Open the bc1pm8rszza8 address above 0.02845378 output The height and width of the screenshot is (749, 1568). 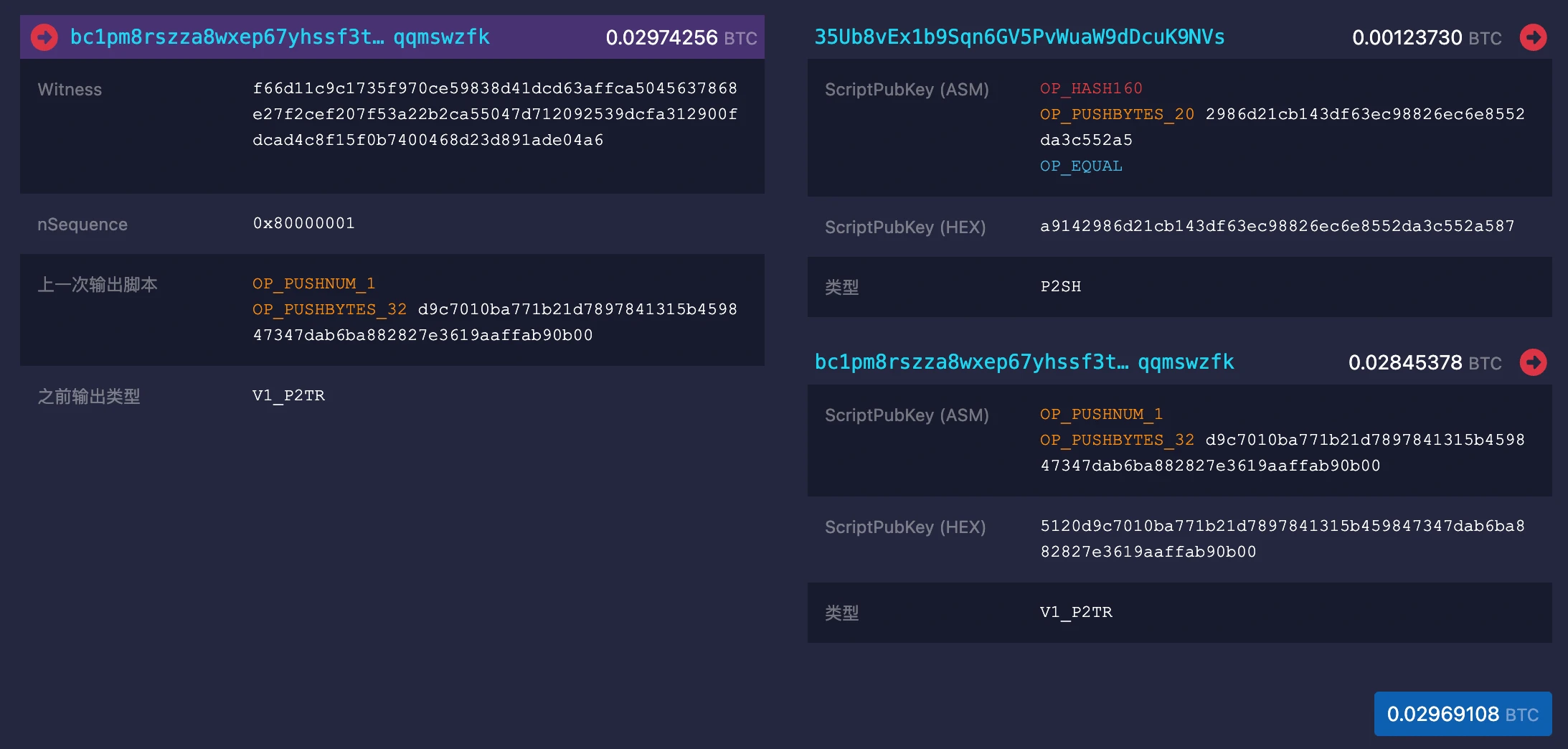[1024, 362]
